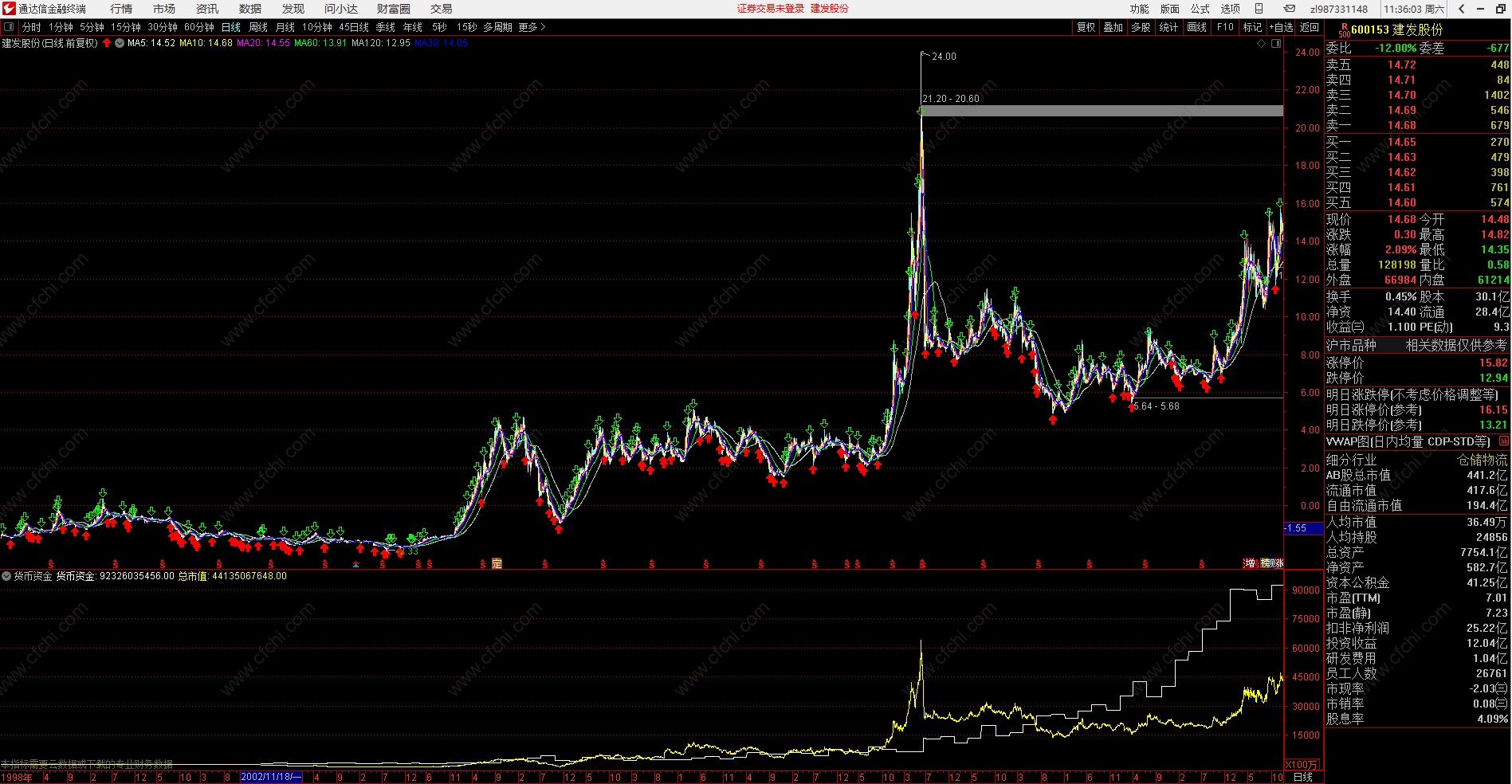The image size is (1512, 784).
Task: Open the 数据 menu
Action: pyautogui.click(x=250, y=9)
